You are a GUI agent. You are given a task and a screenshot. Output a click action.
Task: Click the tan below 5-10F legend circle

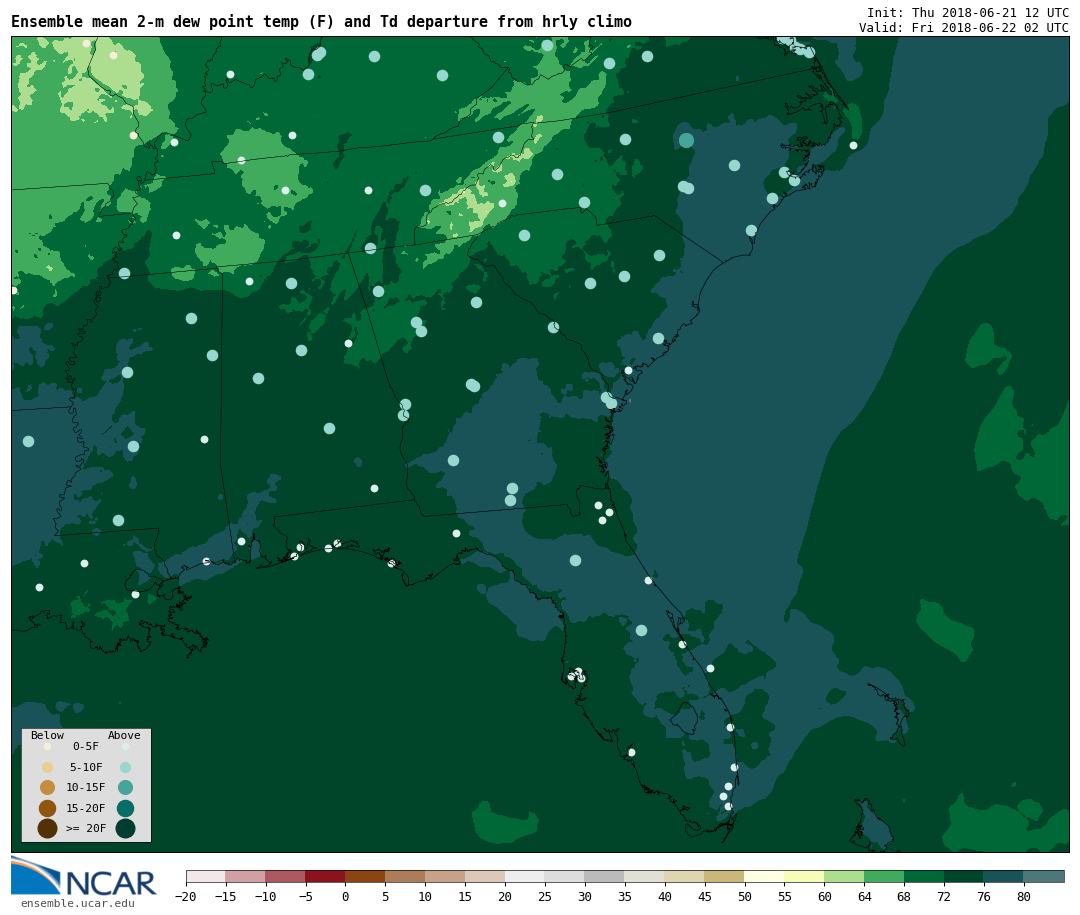point(48,768)
